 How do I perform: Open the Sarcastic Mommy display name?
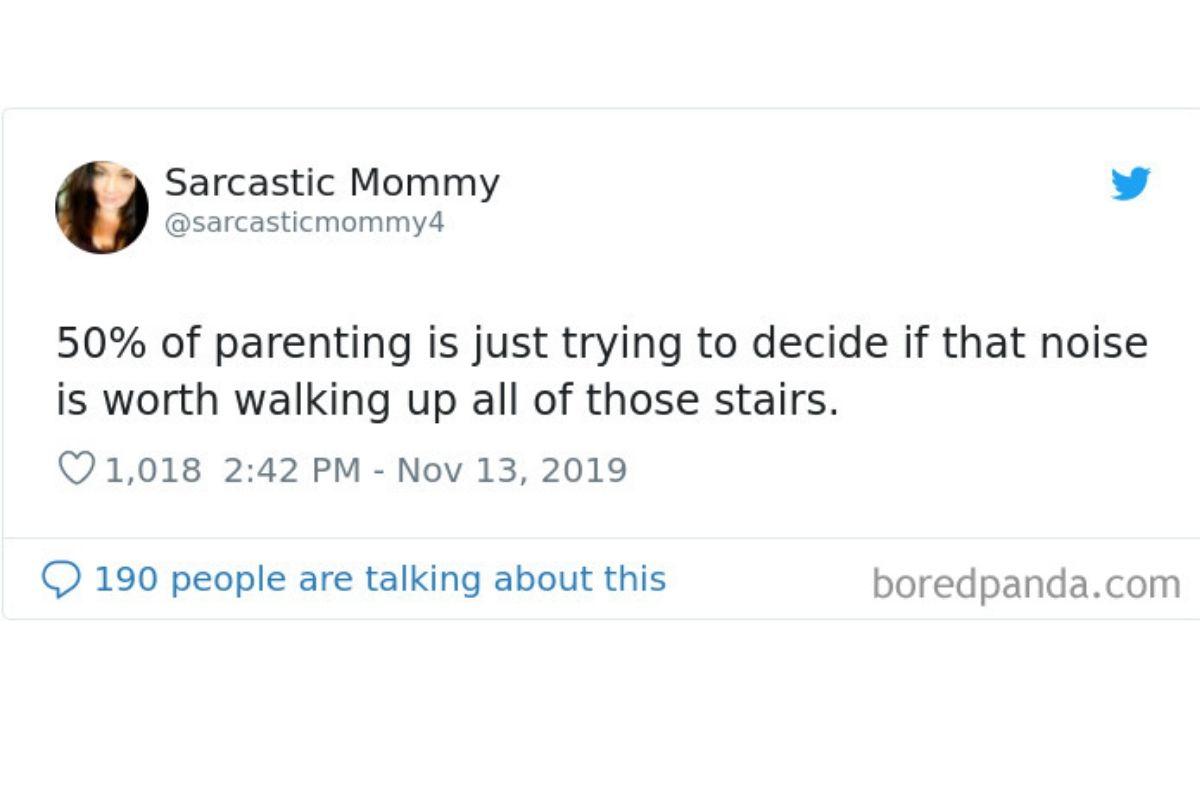click(331, 183)
